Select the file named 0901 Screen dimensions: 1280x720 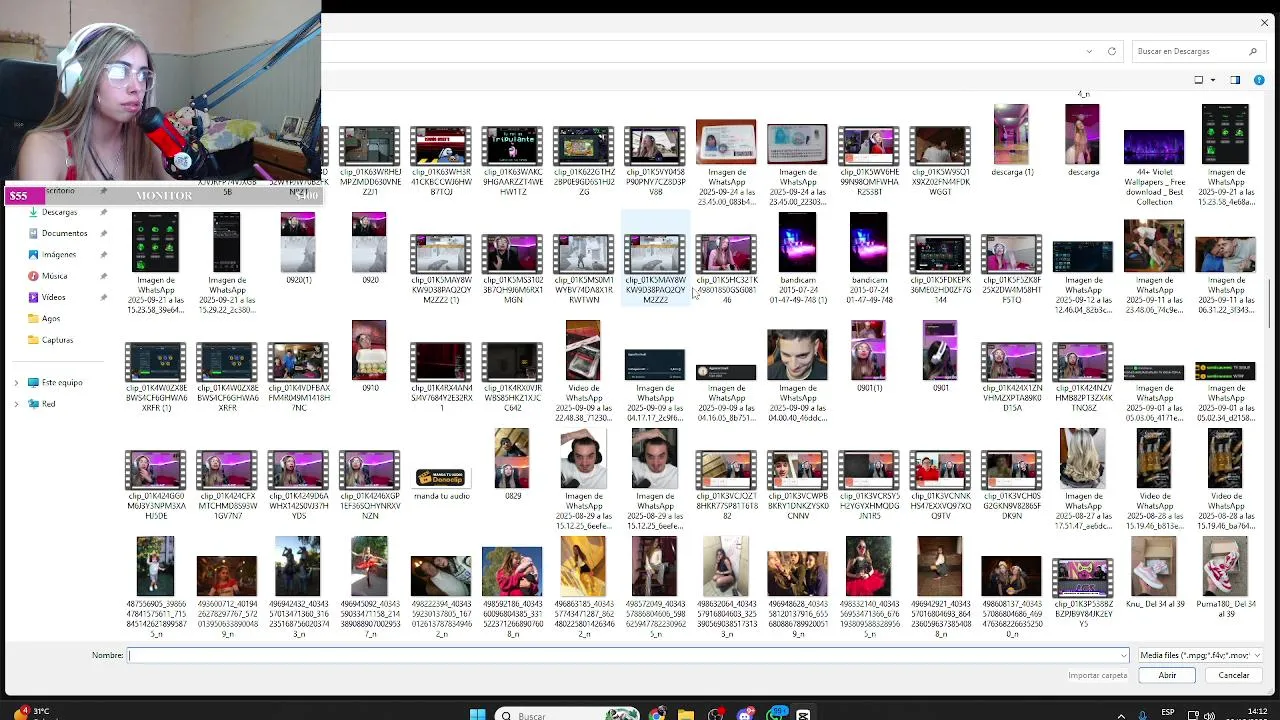click(x=940, y=356)
